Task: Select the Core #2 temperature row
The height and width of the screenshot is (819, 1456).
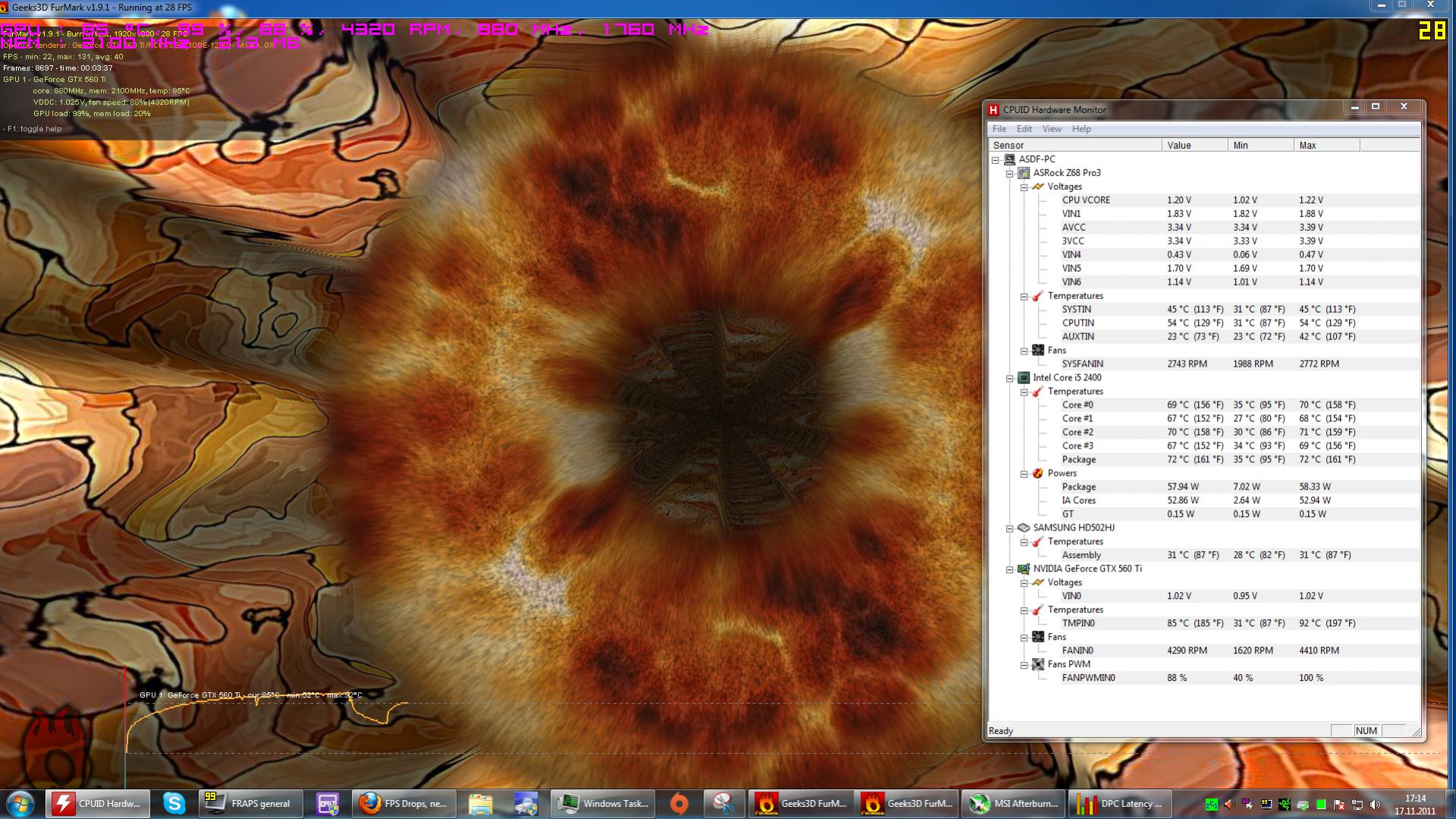Action: click(1239, 433)
